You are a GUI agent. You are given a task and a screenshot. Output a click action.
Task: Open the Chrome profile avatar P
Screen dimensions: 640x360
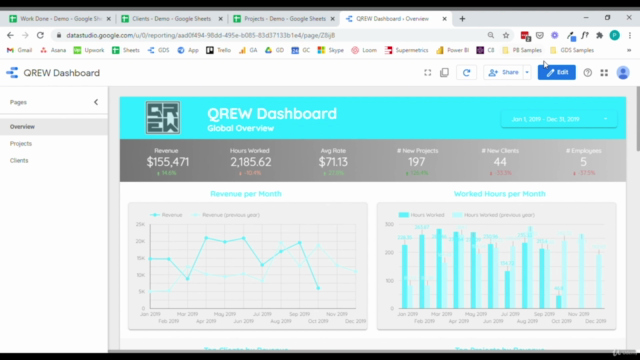[x=614, y=36]
